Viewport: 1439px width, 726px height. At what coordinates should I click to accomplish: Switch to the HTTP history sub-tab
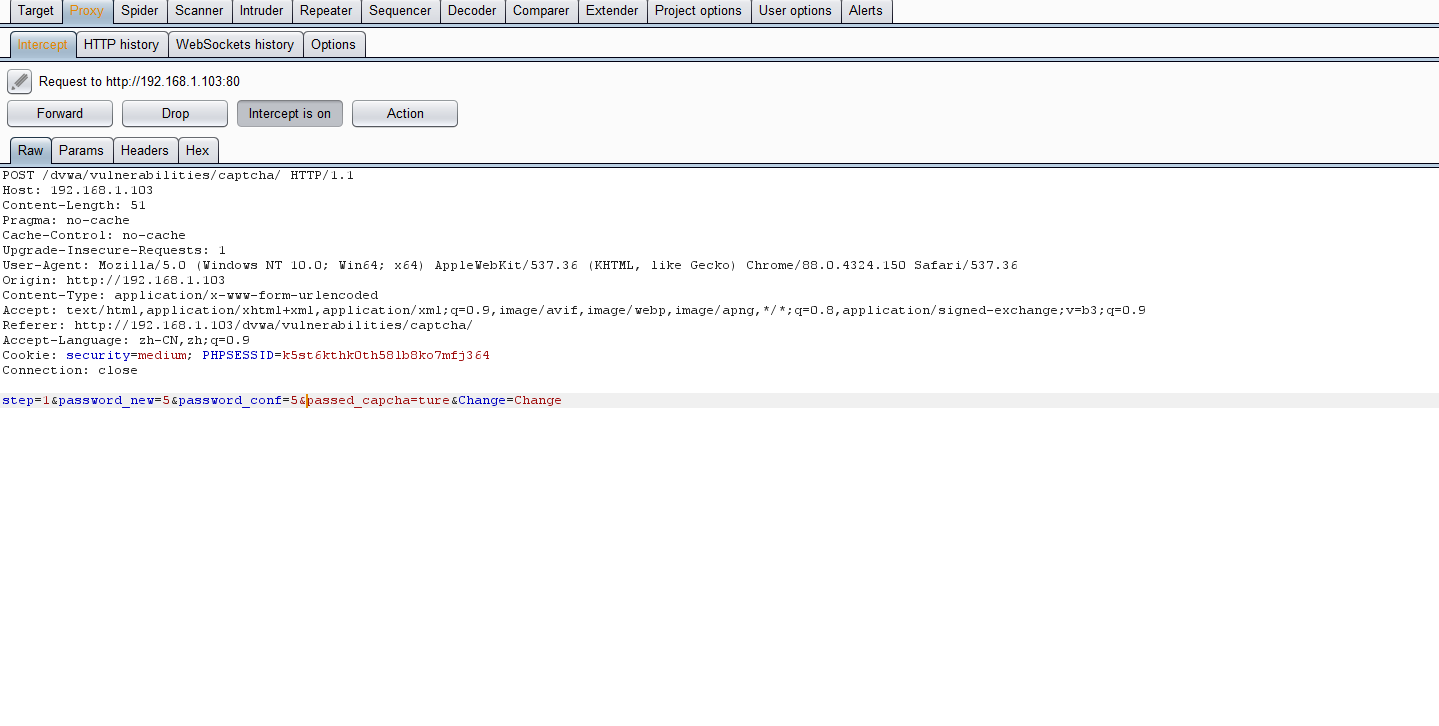click(121, 45)
